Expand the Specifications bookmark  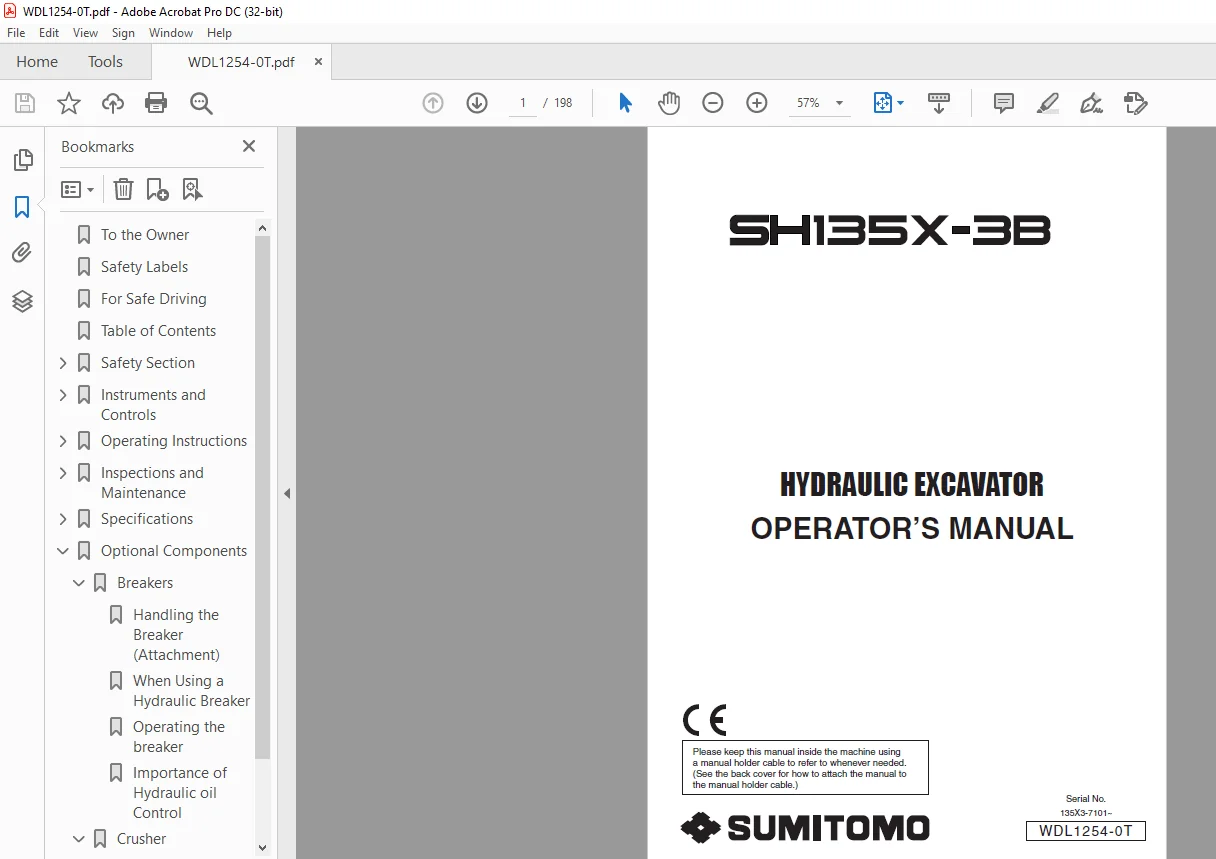point(63,519)
